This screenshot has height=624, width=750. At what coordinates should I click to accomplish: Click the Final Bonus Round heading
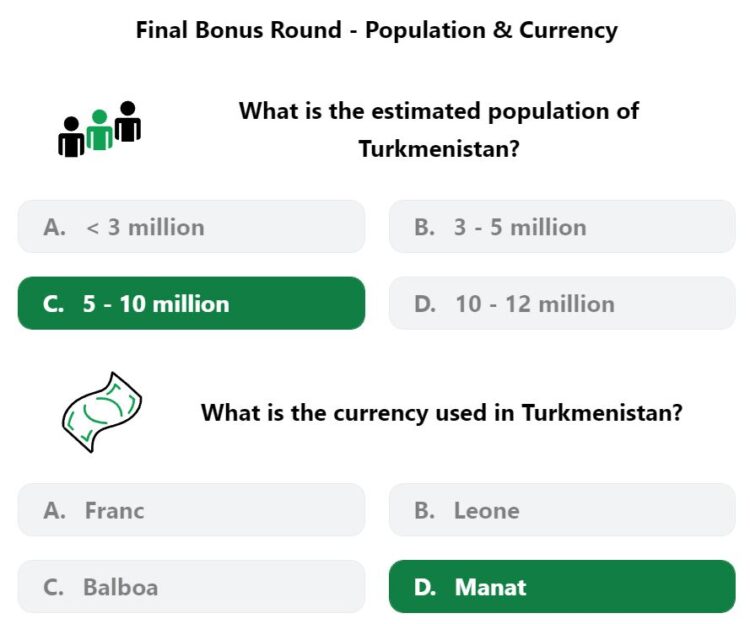coord(376,30)
